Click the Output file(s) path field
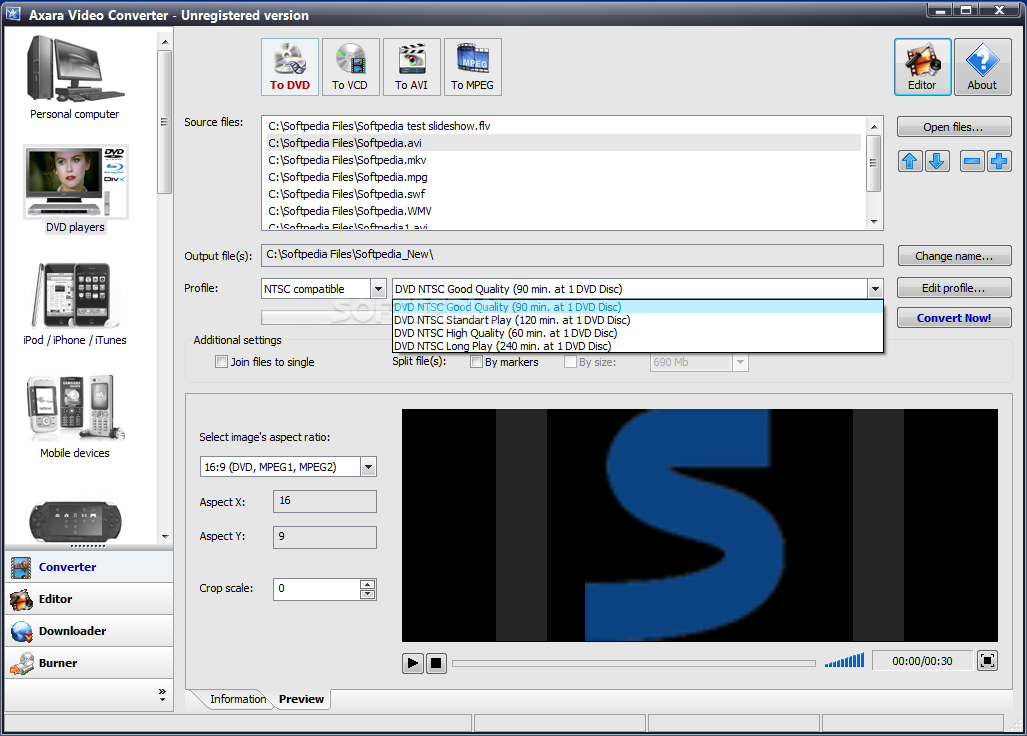 pyautogui.click(x=572, y=255)
